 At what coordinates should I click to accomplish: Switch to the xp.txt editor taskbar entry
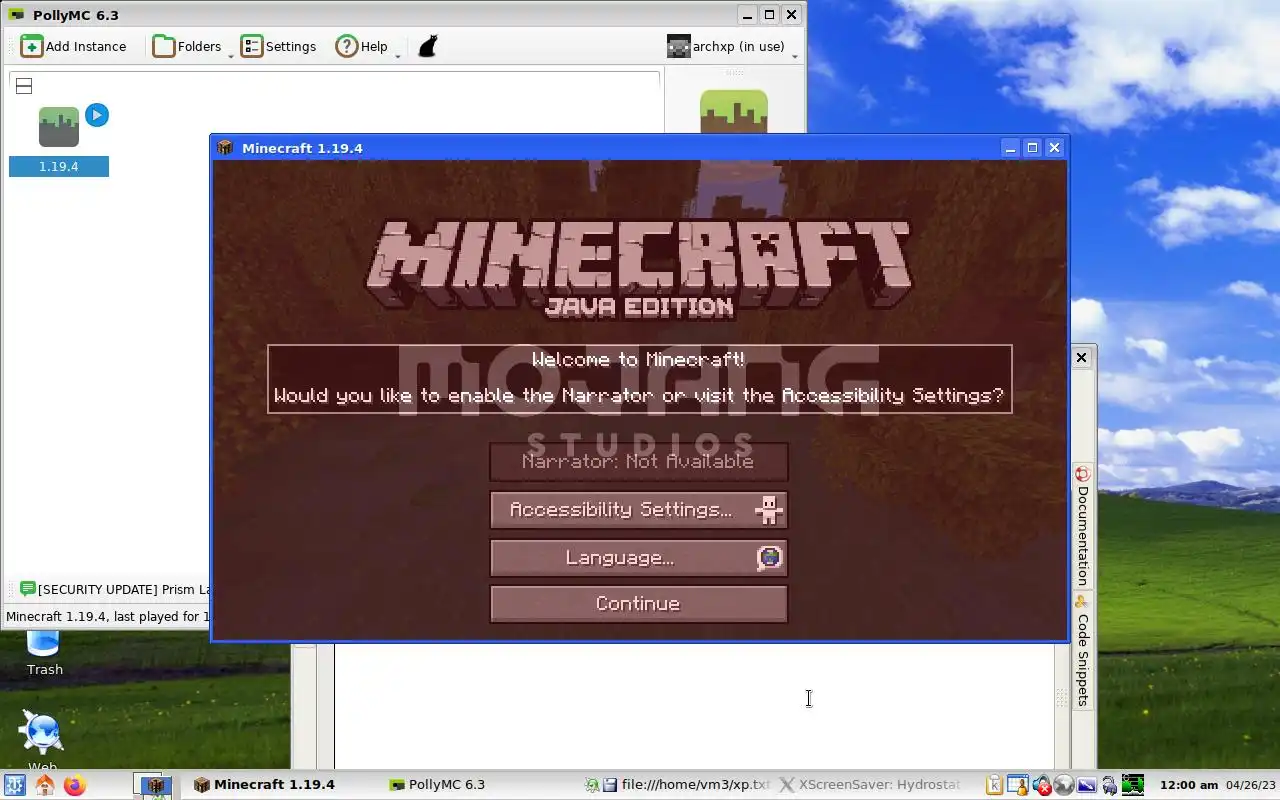click(x=678, y=785)
